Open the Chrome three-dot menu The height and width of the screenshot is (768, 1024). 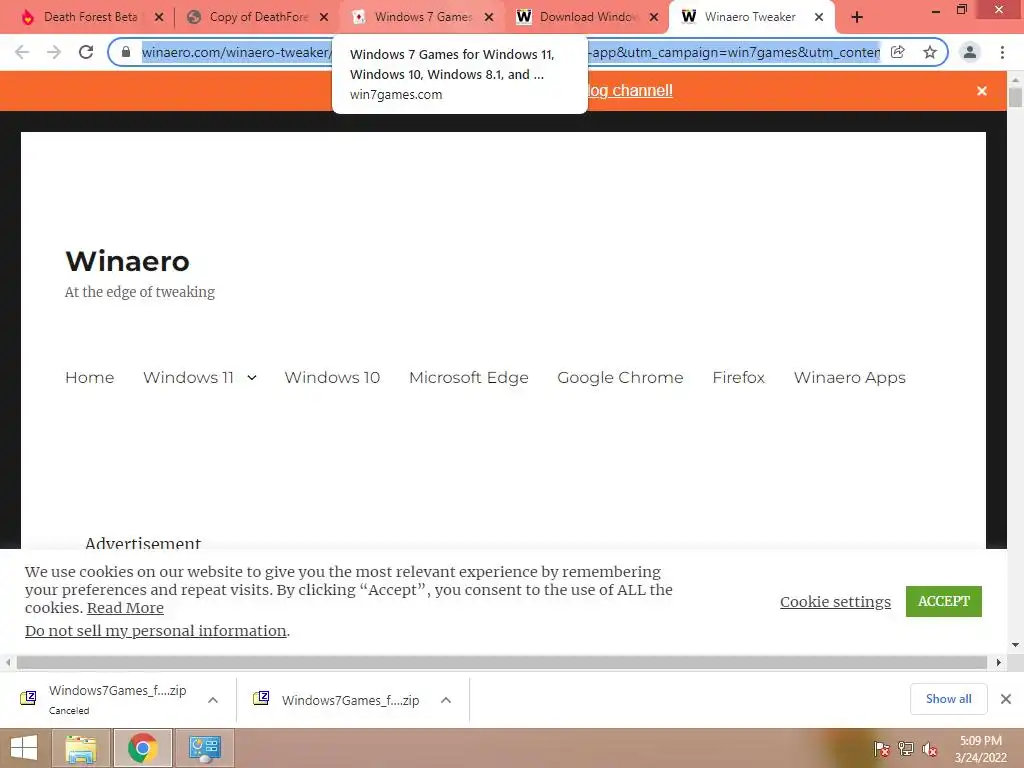click(x=1002, y=52)
